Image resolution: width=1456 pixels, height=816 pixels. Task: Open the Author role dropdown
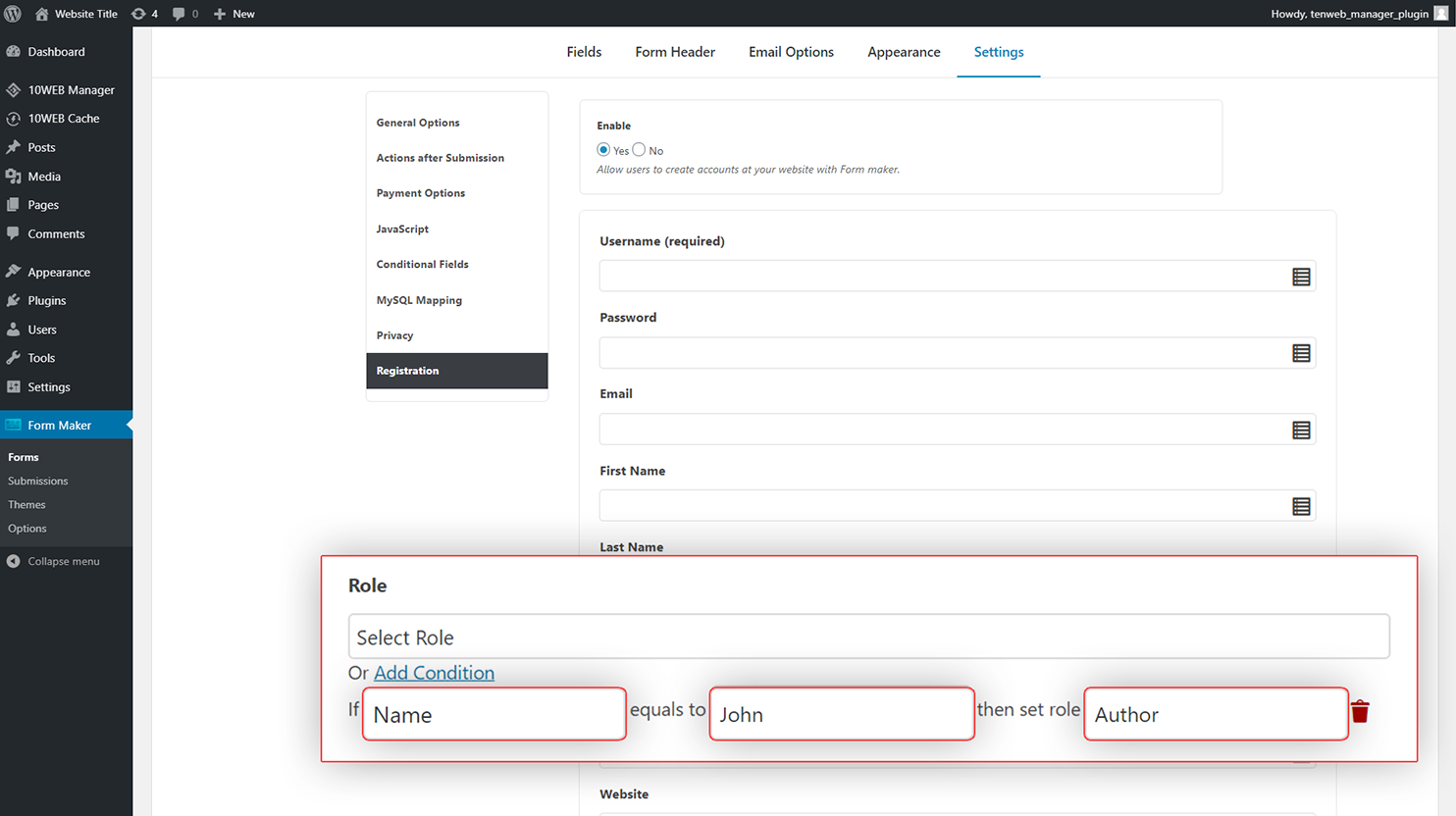click(x=1216, y=715)
